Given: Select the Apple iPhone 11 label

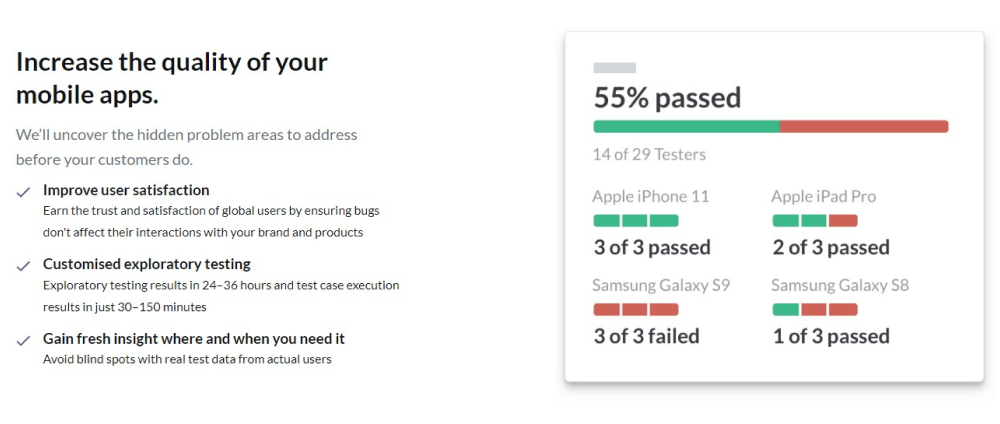Looking at the screenshot, I should coord(650,197).
